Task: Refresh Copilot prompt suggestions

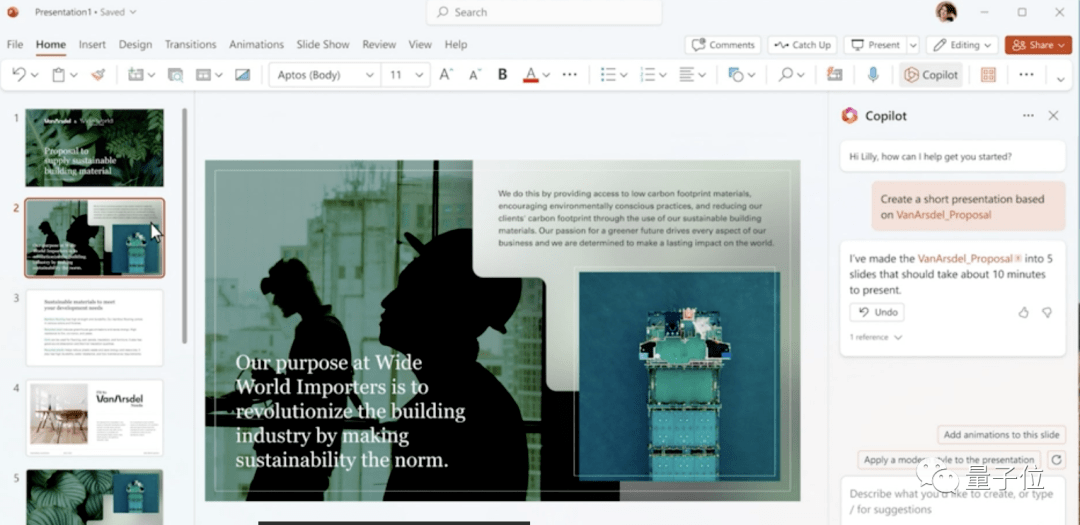Action: [1057, 460]
